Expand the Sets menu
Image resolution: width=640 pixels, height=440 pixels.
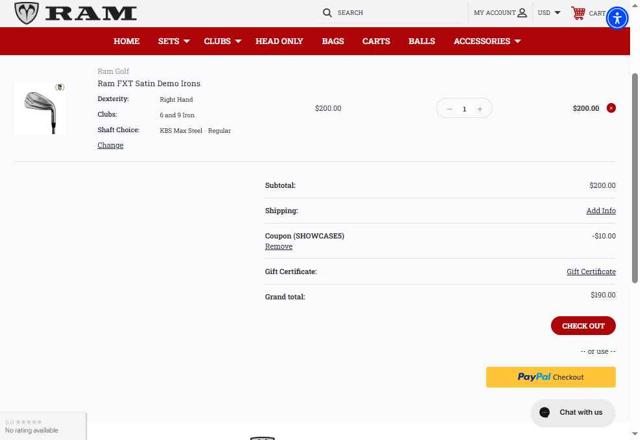174,41
